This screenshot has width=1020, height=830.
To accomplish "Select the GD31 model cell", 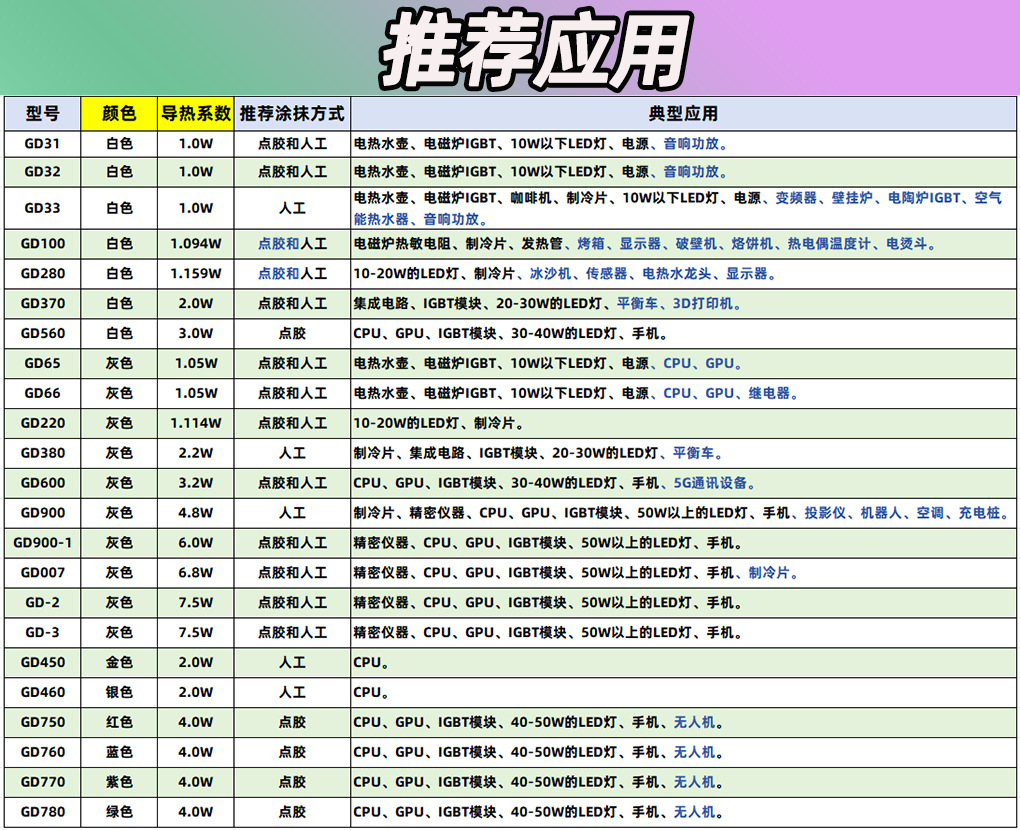I will click(42, 144).
